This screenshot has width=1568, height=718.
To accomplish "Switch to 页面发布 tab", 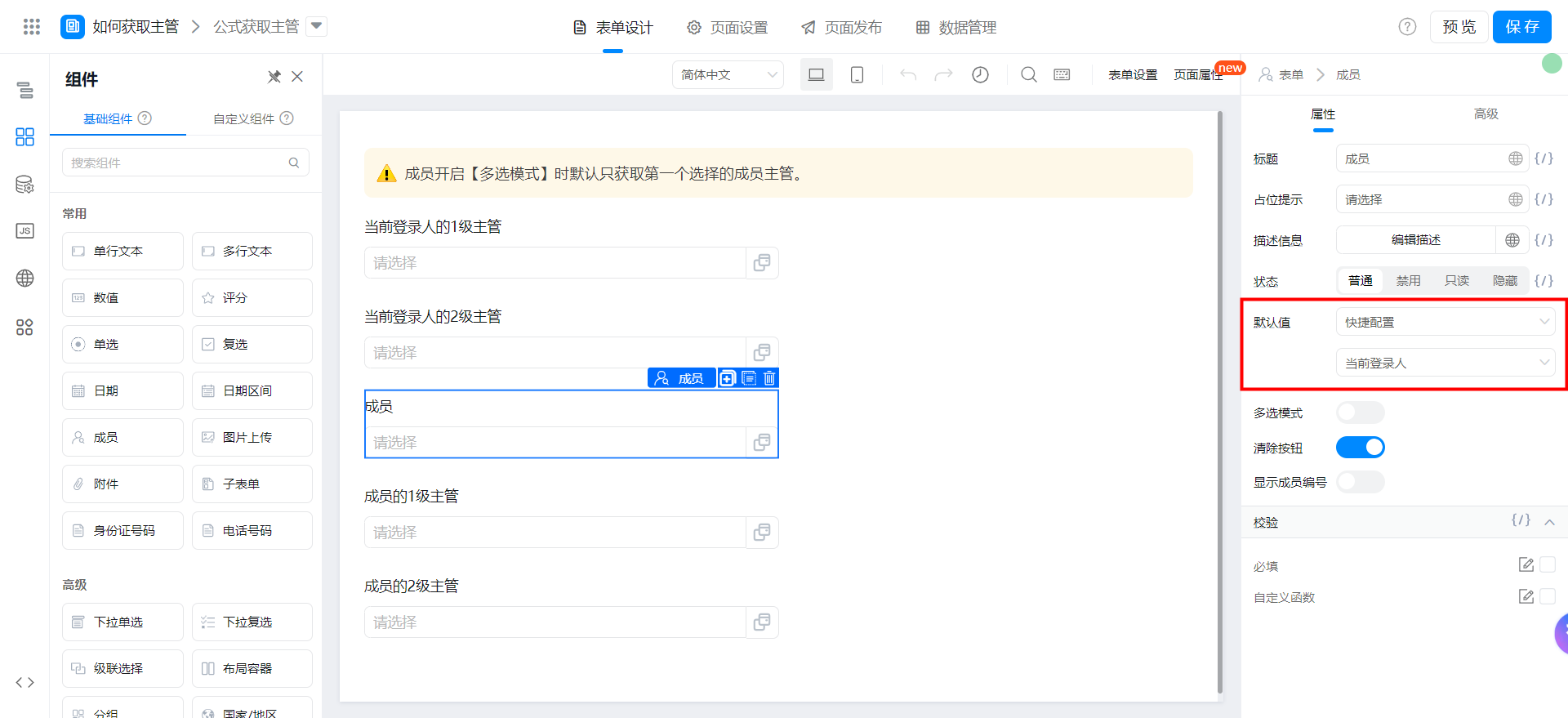I will [x=842, y=28].
